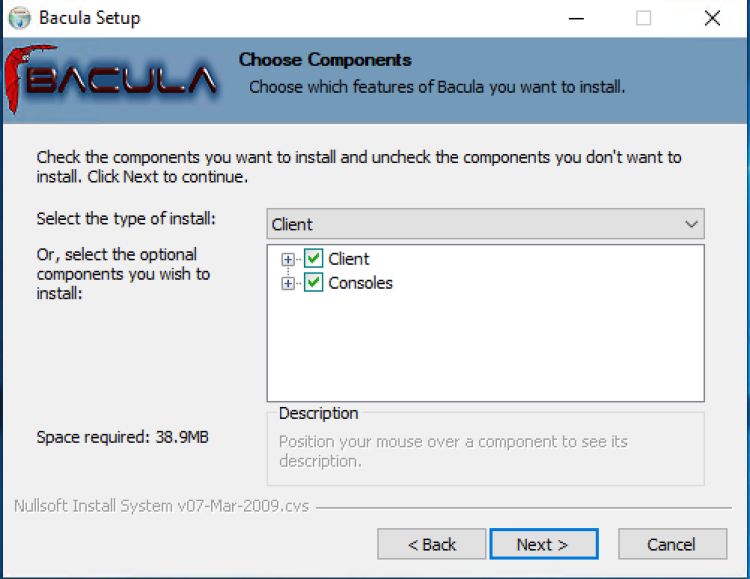Screen dimensions: 750x579
Task: Click the Choose Components header title
Action: [325, 60]
